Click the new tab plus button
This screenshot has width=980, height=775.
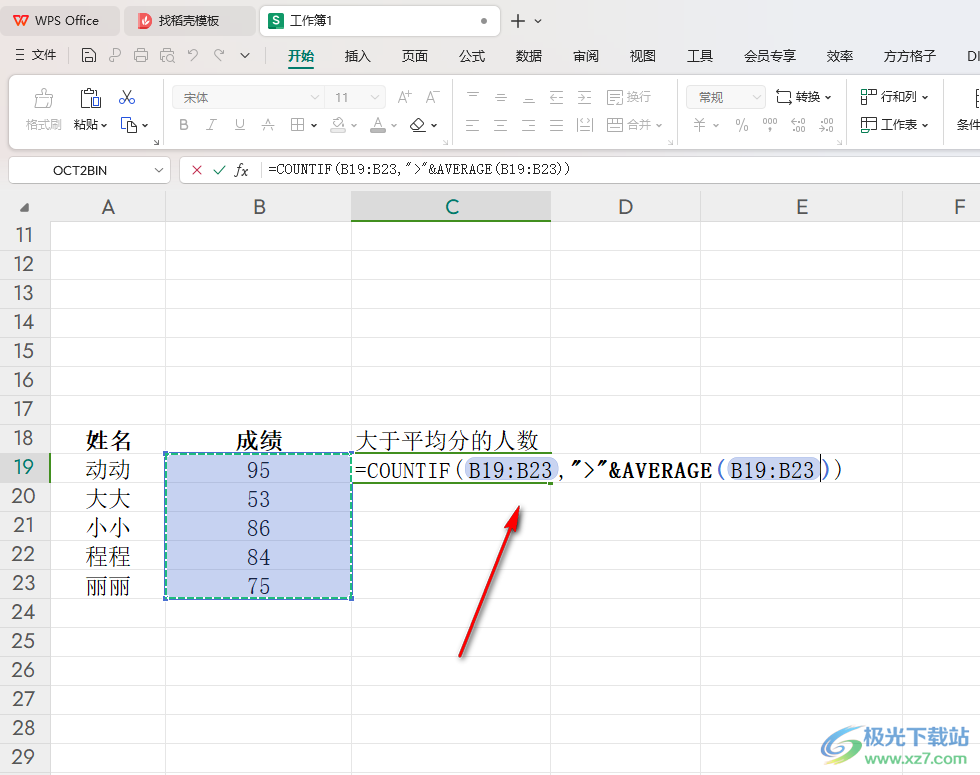(x=518, y=21)
